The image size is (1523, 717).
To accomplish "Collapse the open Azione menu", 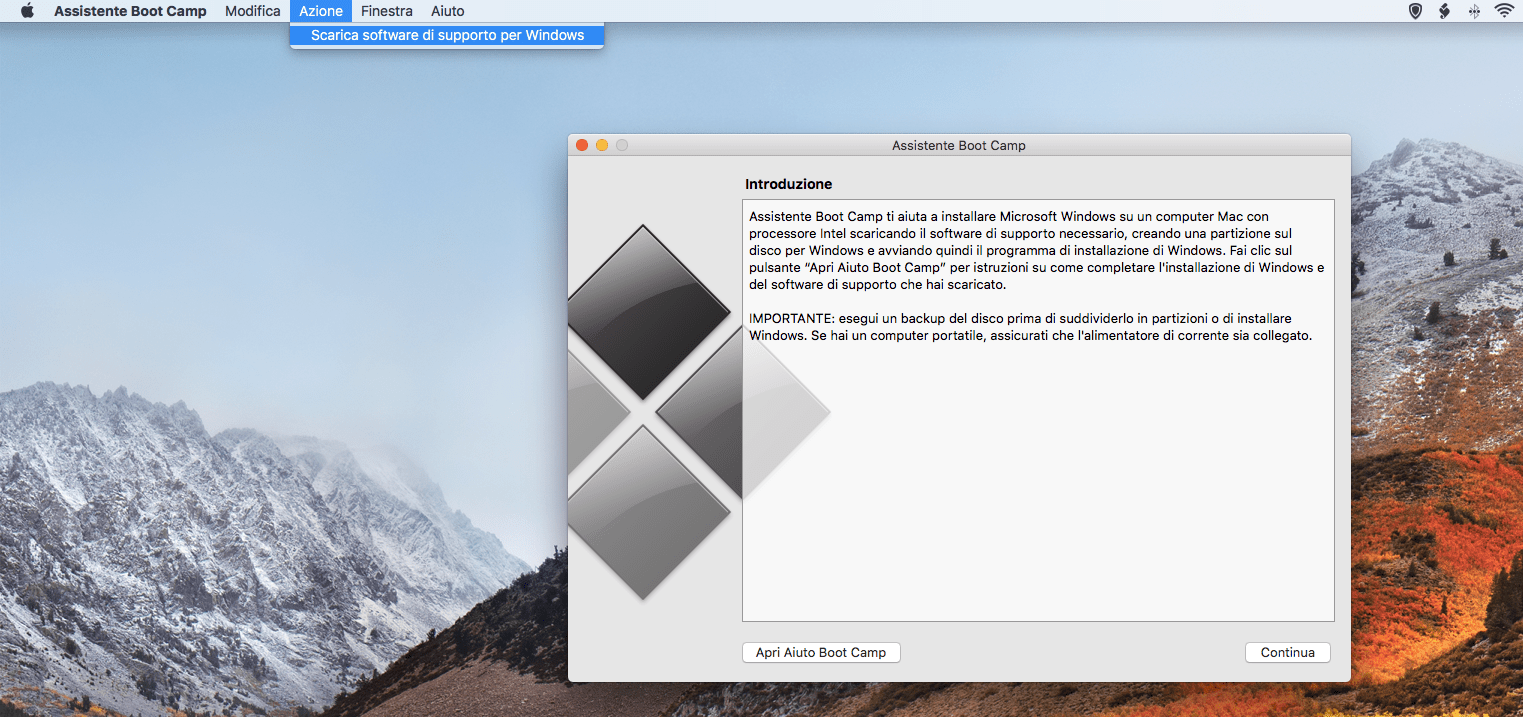I will pyautogui.click(x=321, y=11).
